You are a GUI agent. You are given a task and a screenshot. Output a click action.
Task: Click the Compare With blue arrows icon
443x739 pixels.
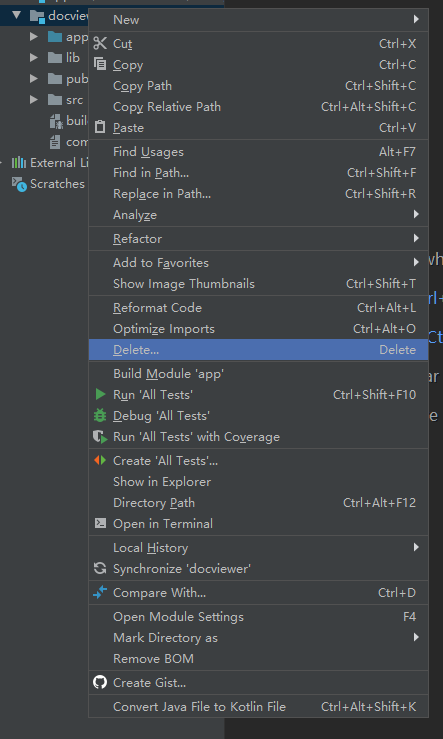pos(100,592)
